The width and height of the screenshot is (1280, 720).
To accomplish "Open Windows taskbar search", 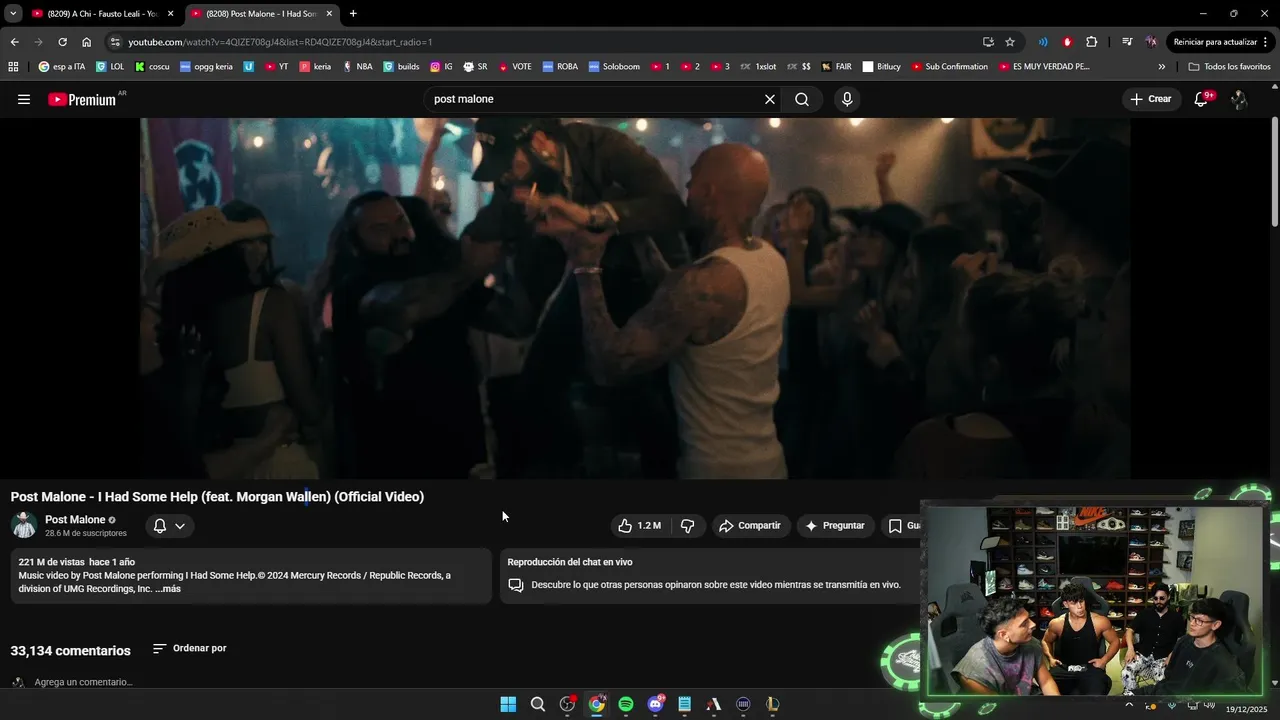I will click(x=538, y=704).
